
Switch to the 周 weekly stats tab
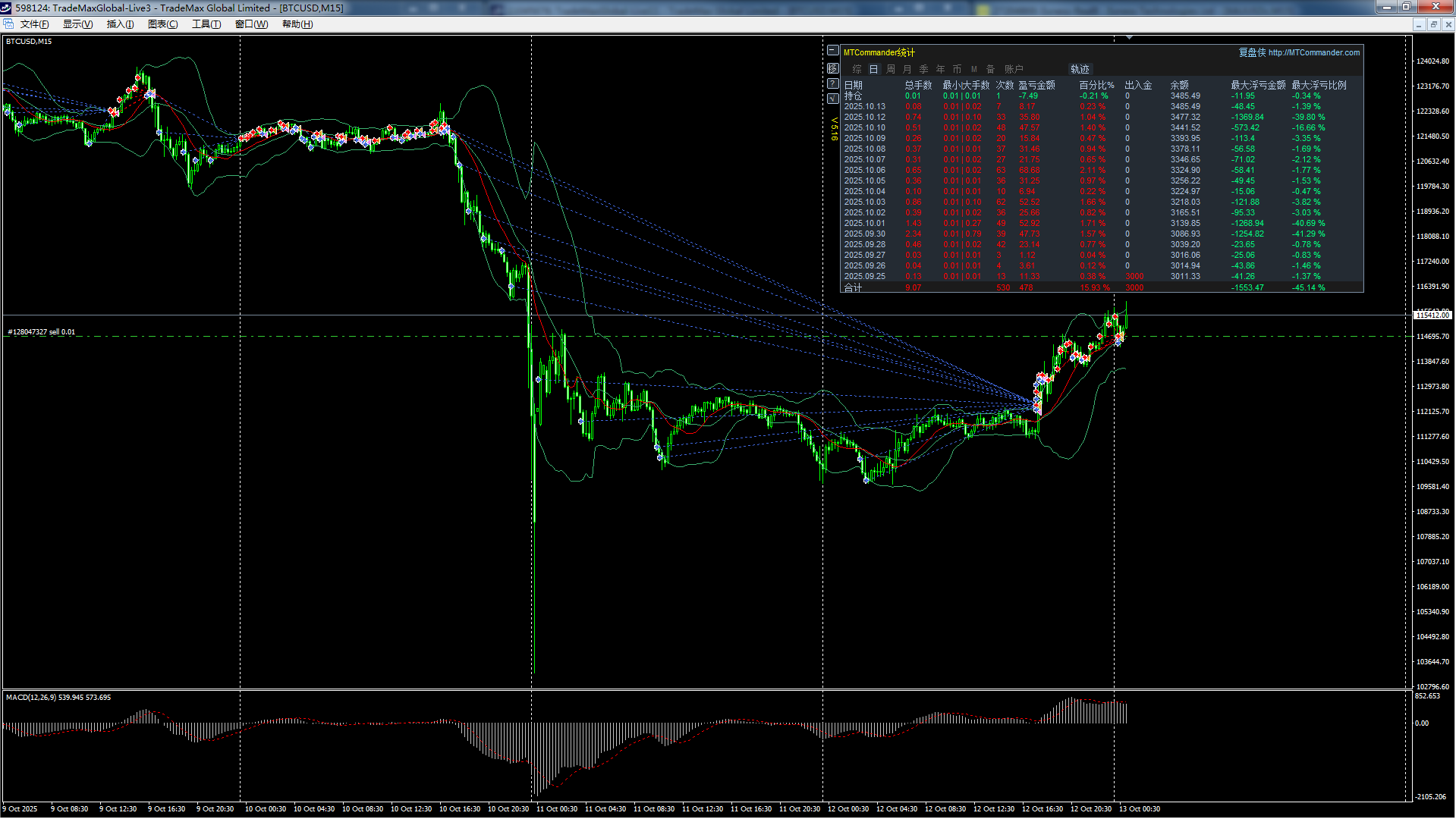891,69
